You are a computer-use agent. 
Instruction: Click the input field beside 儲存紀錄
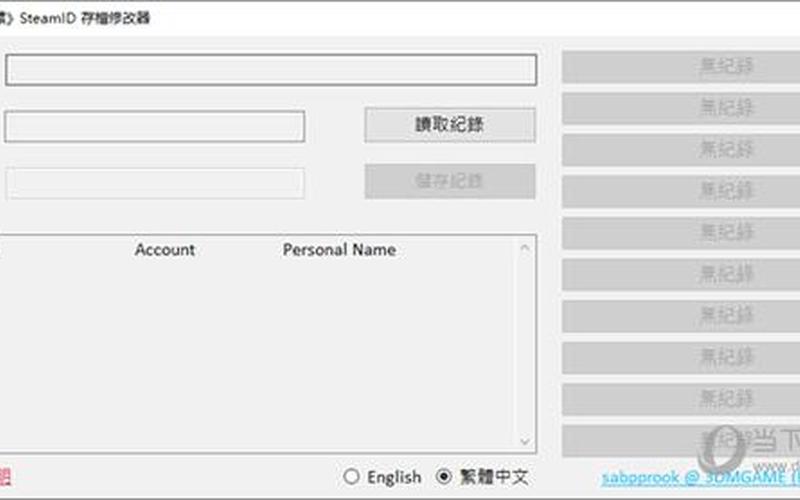tap(155, 183)
